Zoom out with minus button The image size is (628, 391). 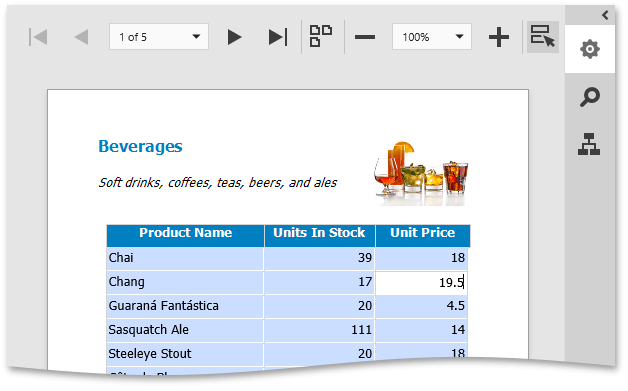(365, 37)
